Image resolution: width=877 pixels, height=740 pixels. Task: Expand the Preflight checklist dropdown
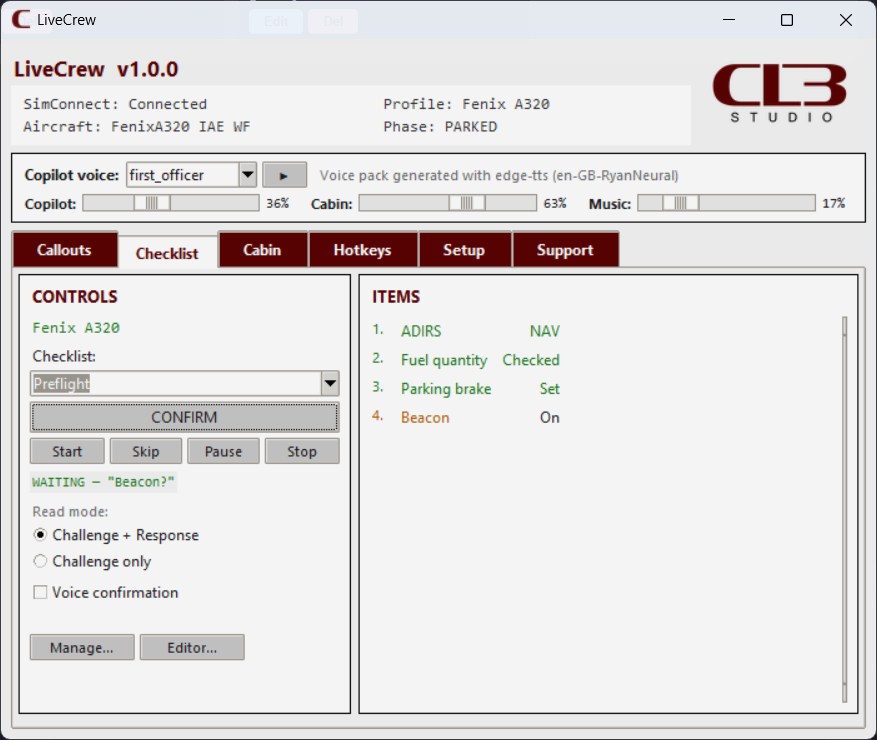(328, 382)
